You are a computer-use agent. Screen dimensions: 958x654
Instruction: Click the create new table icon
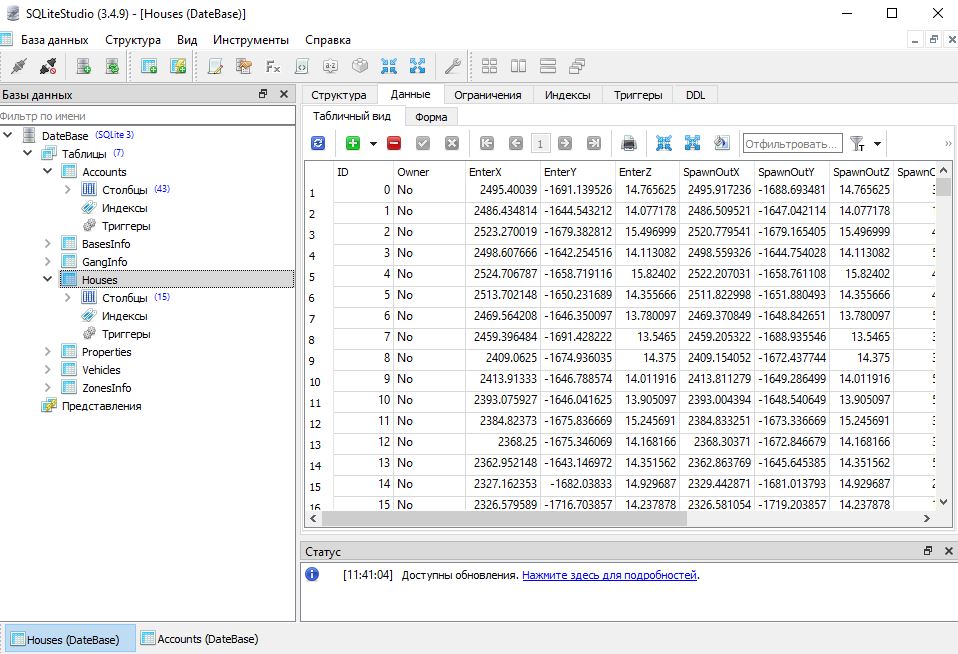click(149, 66)
